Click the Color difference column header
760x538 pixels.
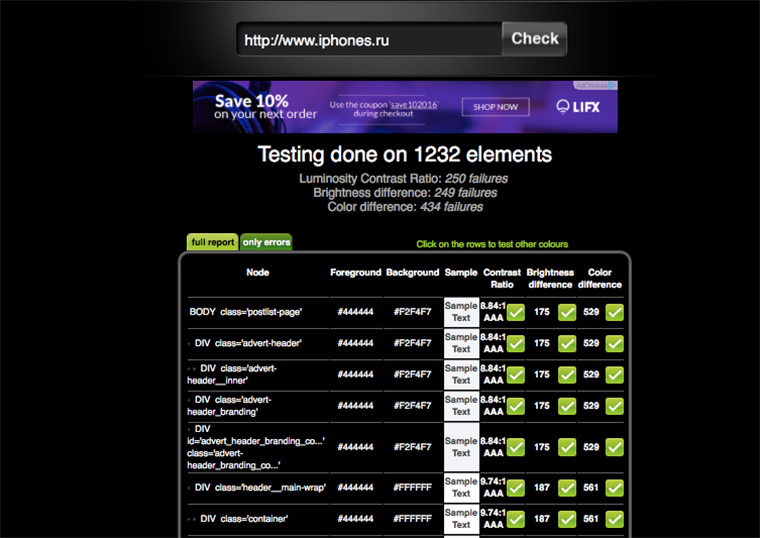pos(600,278)
